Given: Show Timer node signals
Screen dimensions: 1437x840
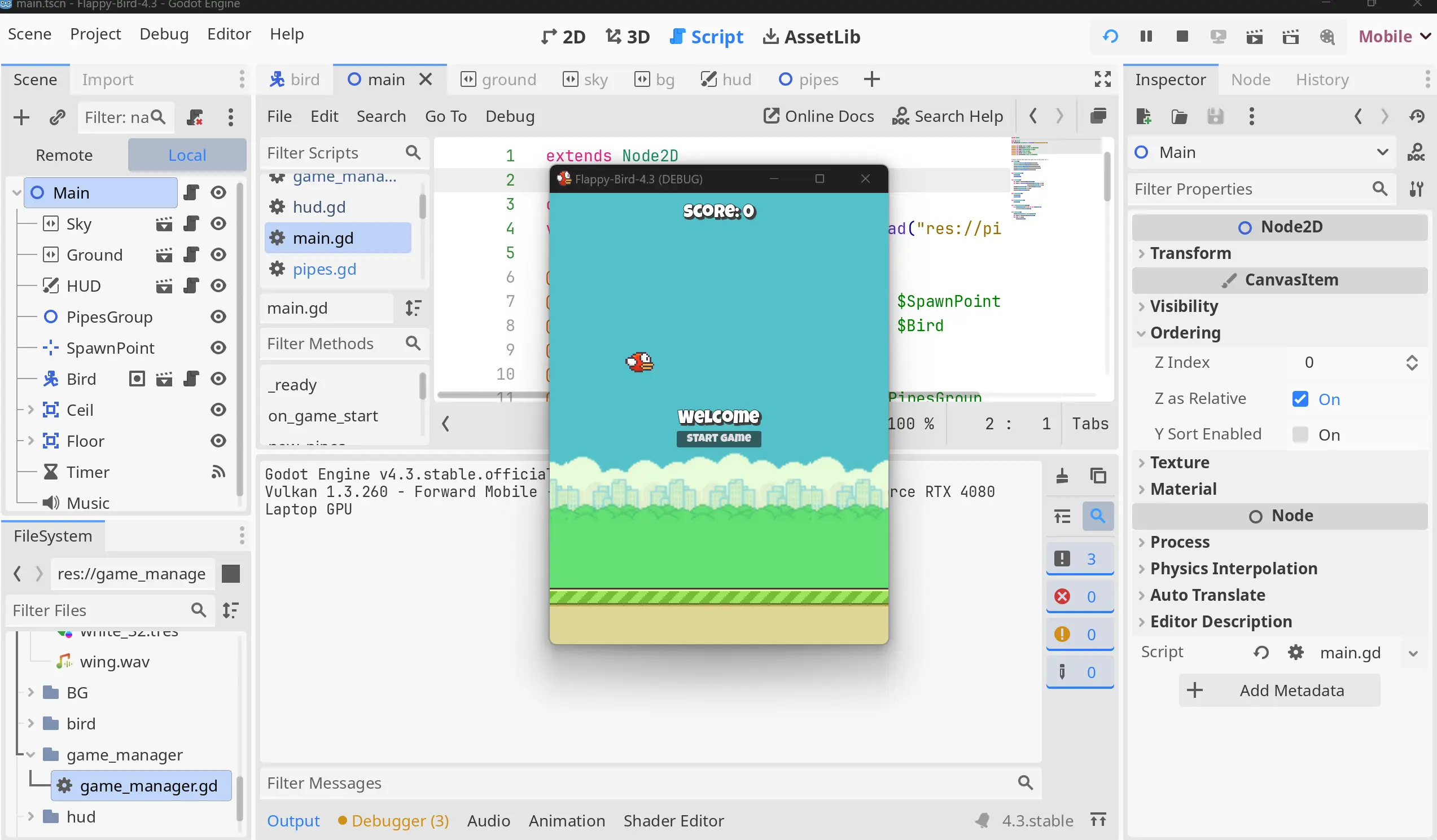Looking at the screenshot, I should [x=218, y=472].
